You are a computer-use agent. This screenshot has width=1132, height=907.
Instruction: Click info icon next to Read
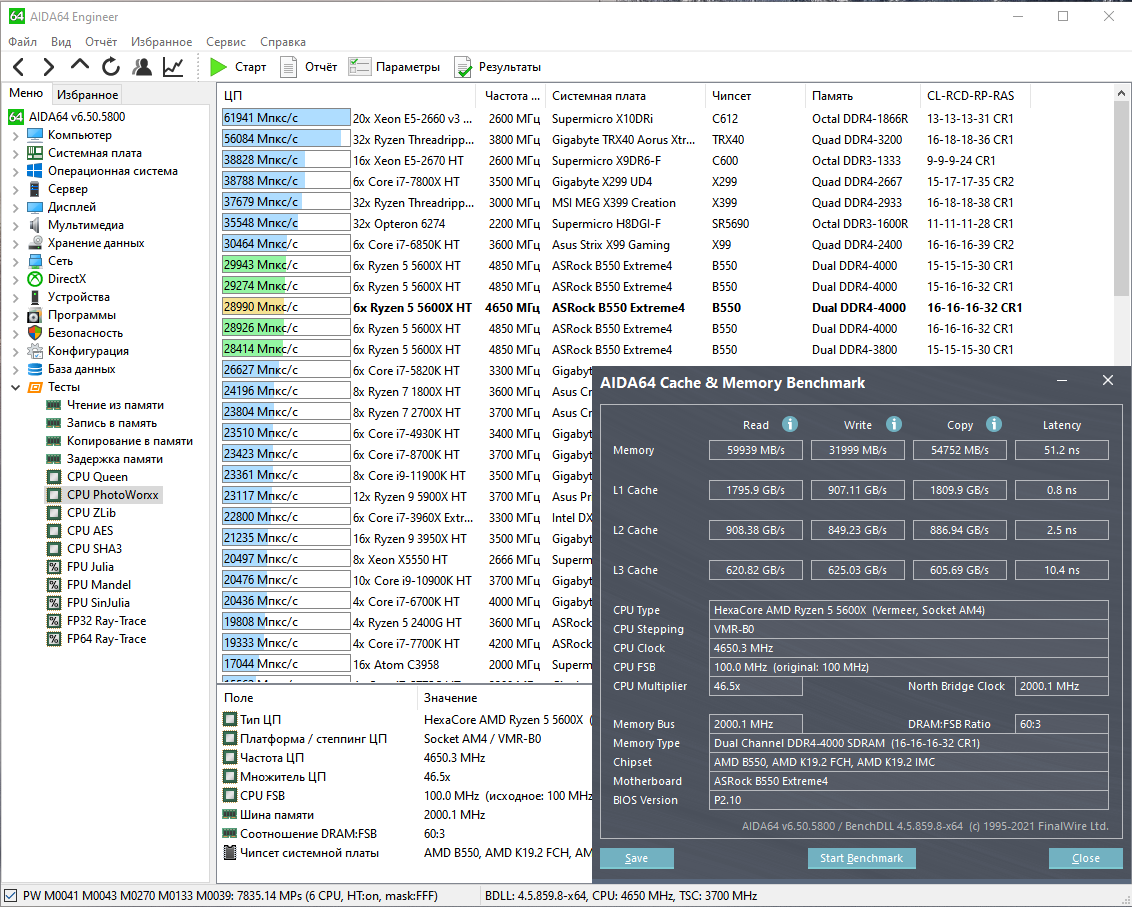(790, 424)
